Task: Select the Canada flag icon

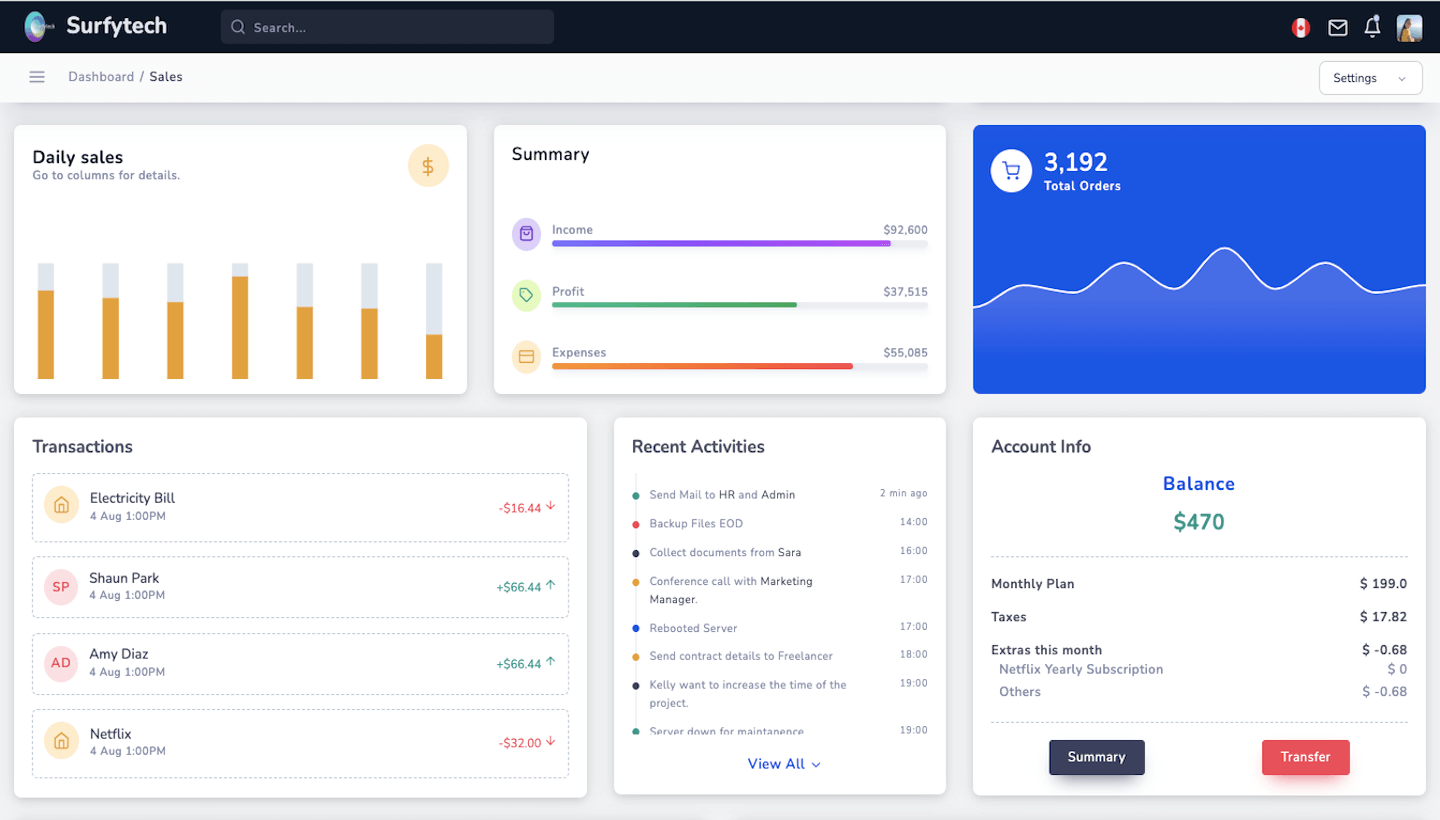Action: point(1300,27)
